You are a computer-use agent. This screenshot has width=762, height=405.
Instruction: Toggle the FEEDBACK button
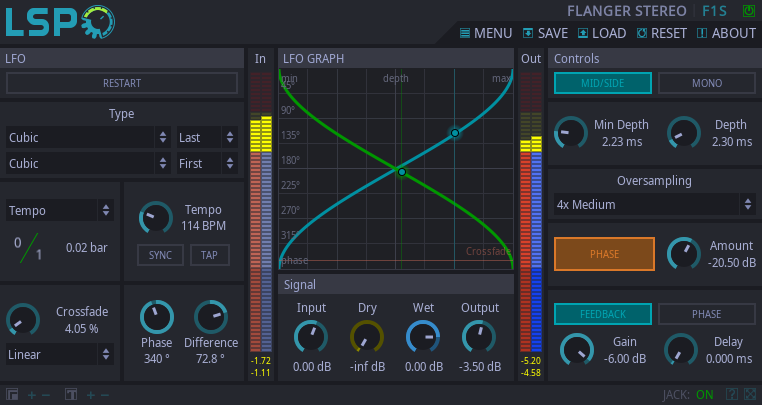603,314
